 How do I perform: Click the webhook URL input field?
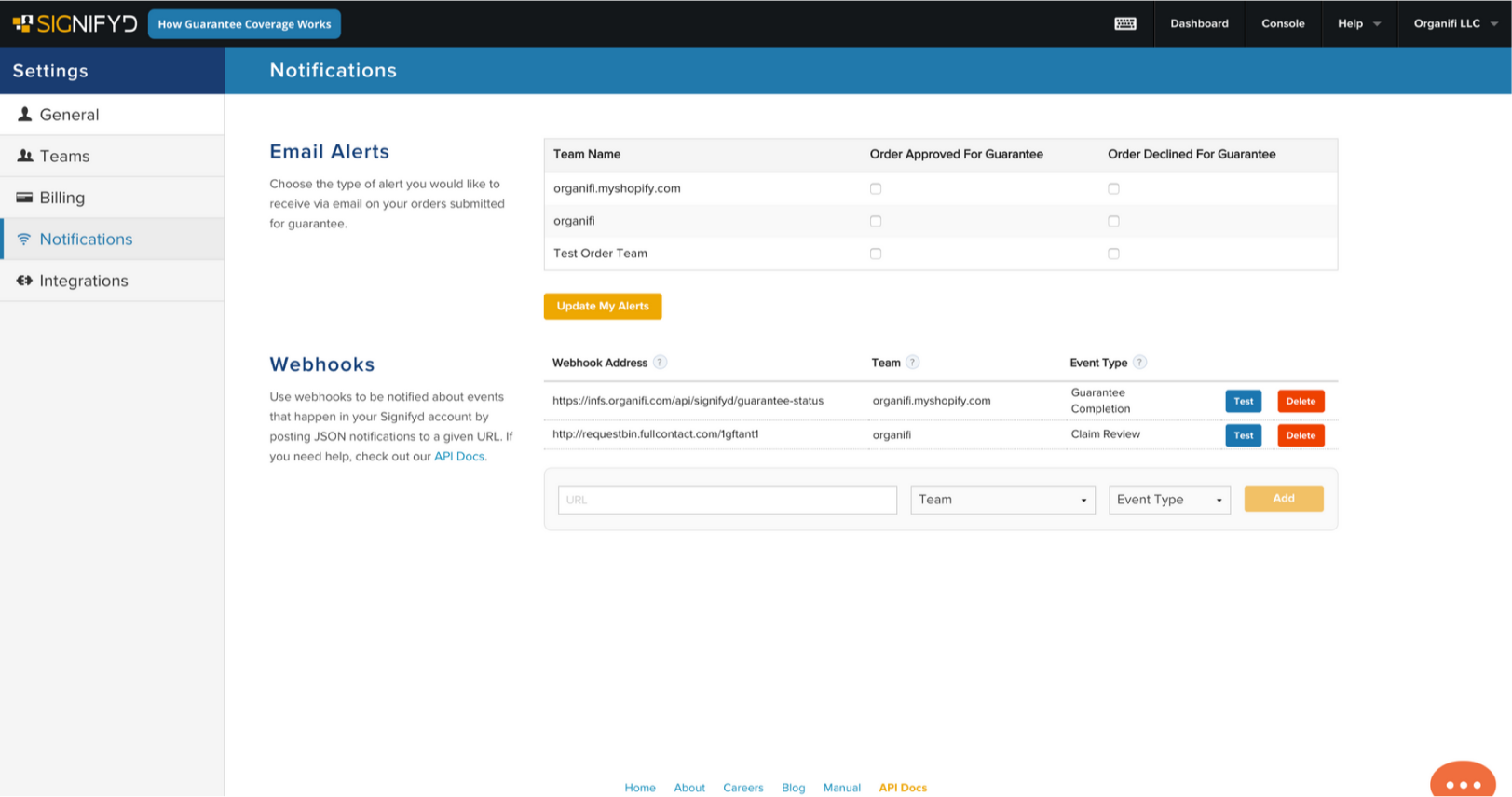click(728, 500)
